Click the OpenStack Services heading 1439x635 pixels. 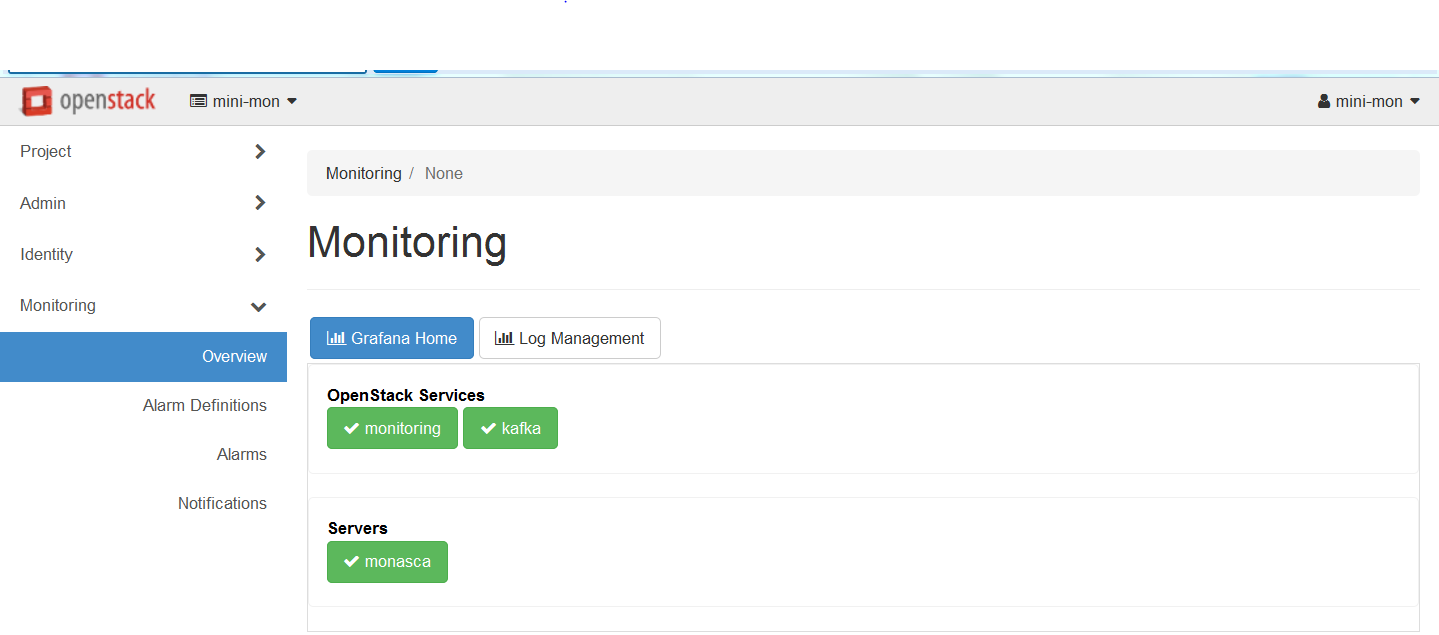pyautogui.click(x=406, y=395)
